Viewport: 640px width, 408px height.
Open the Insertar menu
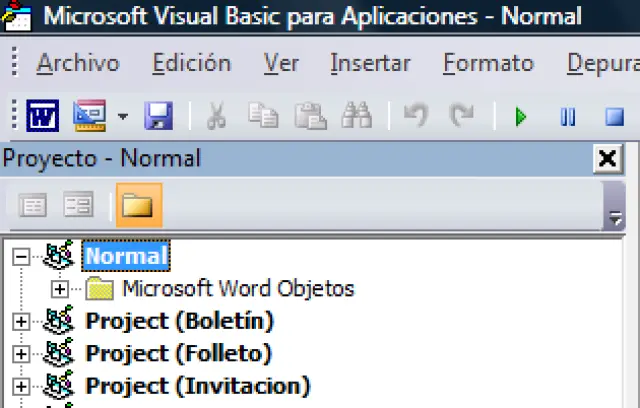pos(370,63)
